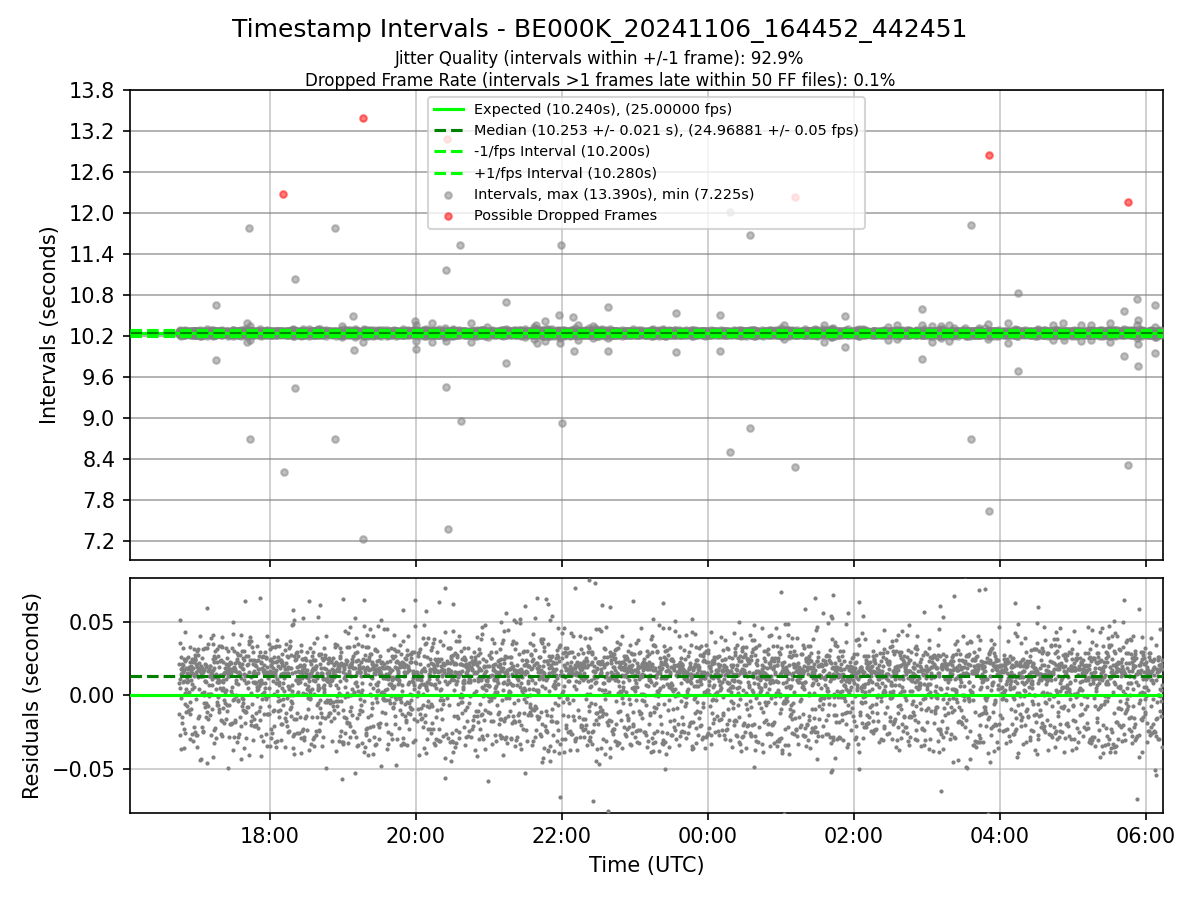Click the lowest gray point near 7.2 seconds

point(363,539)
